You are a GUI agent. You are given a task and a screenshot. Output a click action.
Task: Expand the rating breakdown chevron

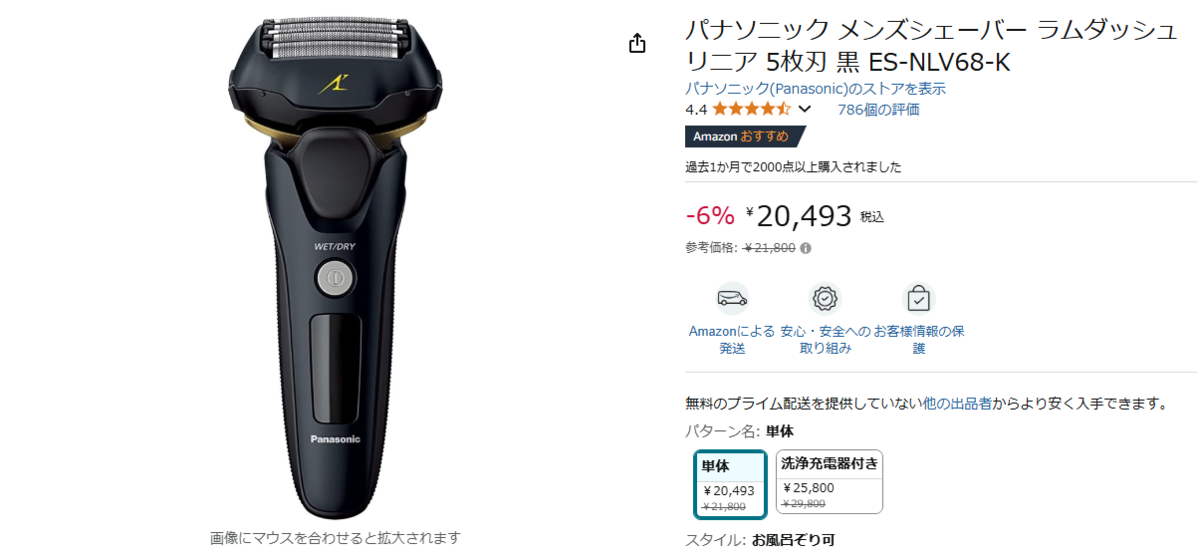805,110
